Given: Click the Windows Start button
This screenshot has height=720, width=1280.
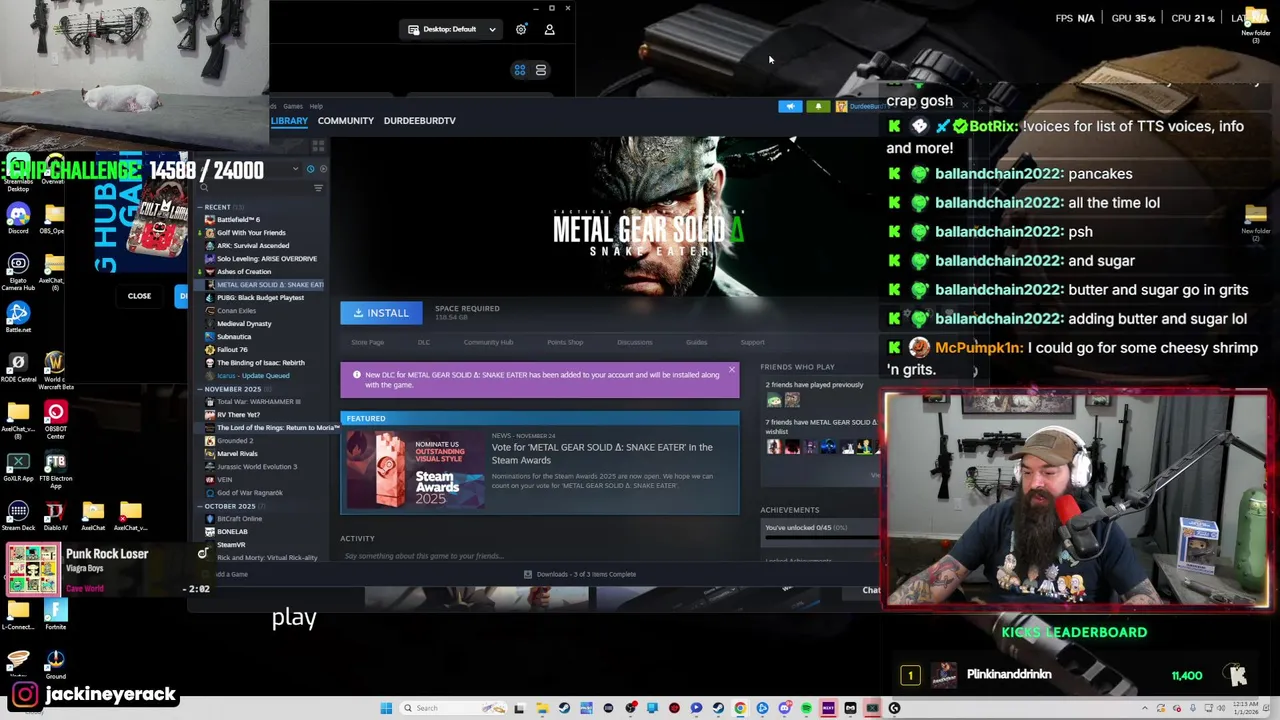Looking at the screenshot, I should click(x=386, y=708).
